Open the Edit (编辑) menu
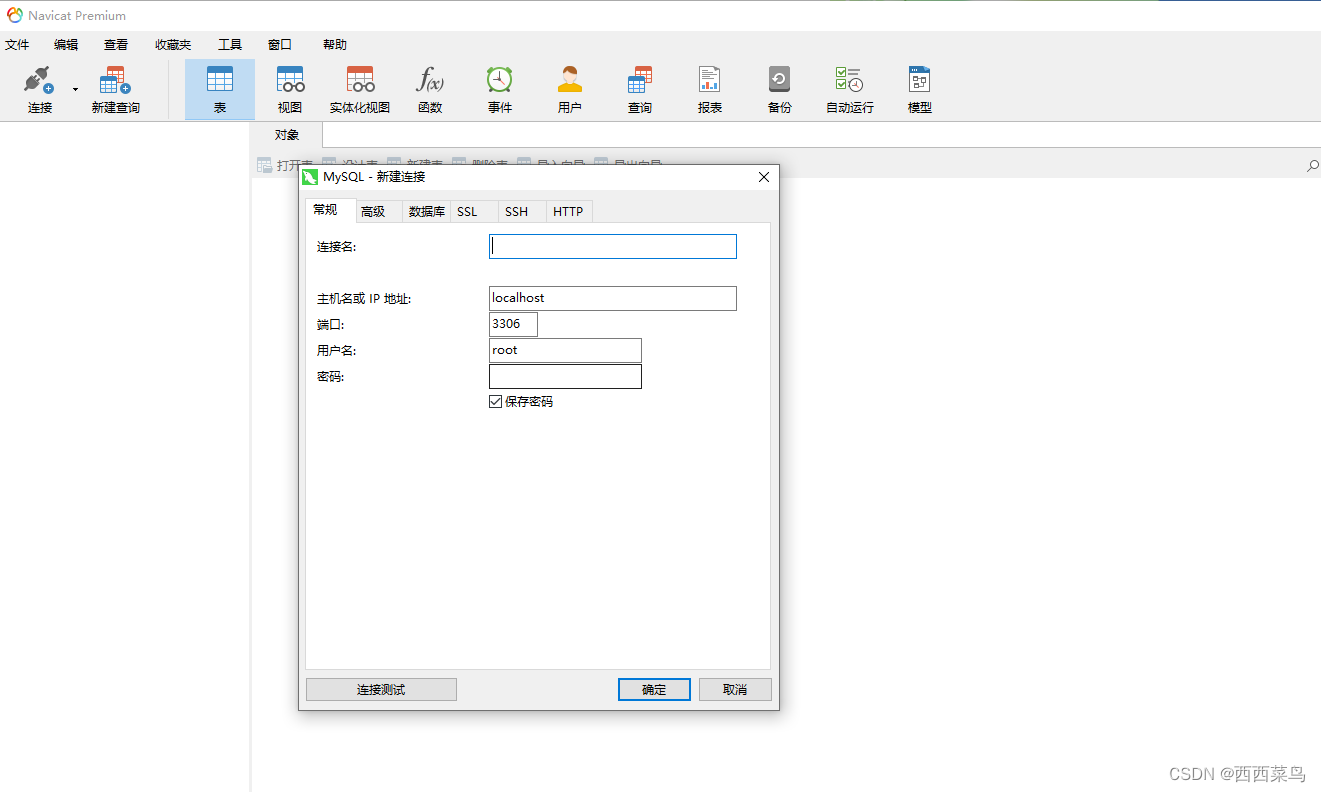This screenshot has width=1321, height=792. click(x=66, y=45)
